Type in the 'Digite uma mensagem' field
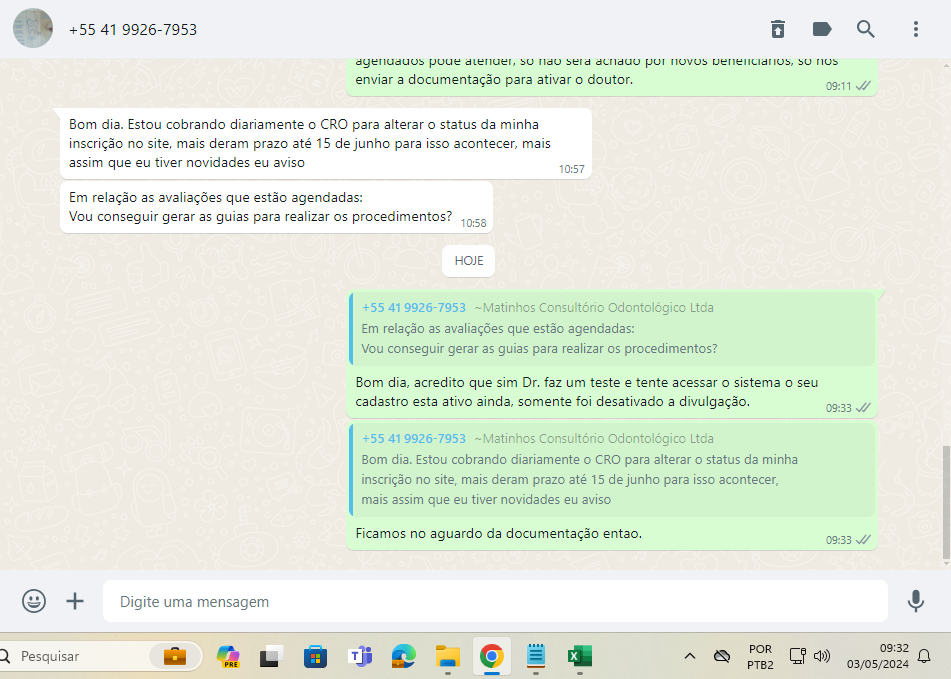The width and height of the screenshot is (951, 679). tap(495, 602)
